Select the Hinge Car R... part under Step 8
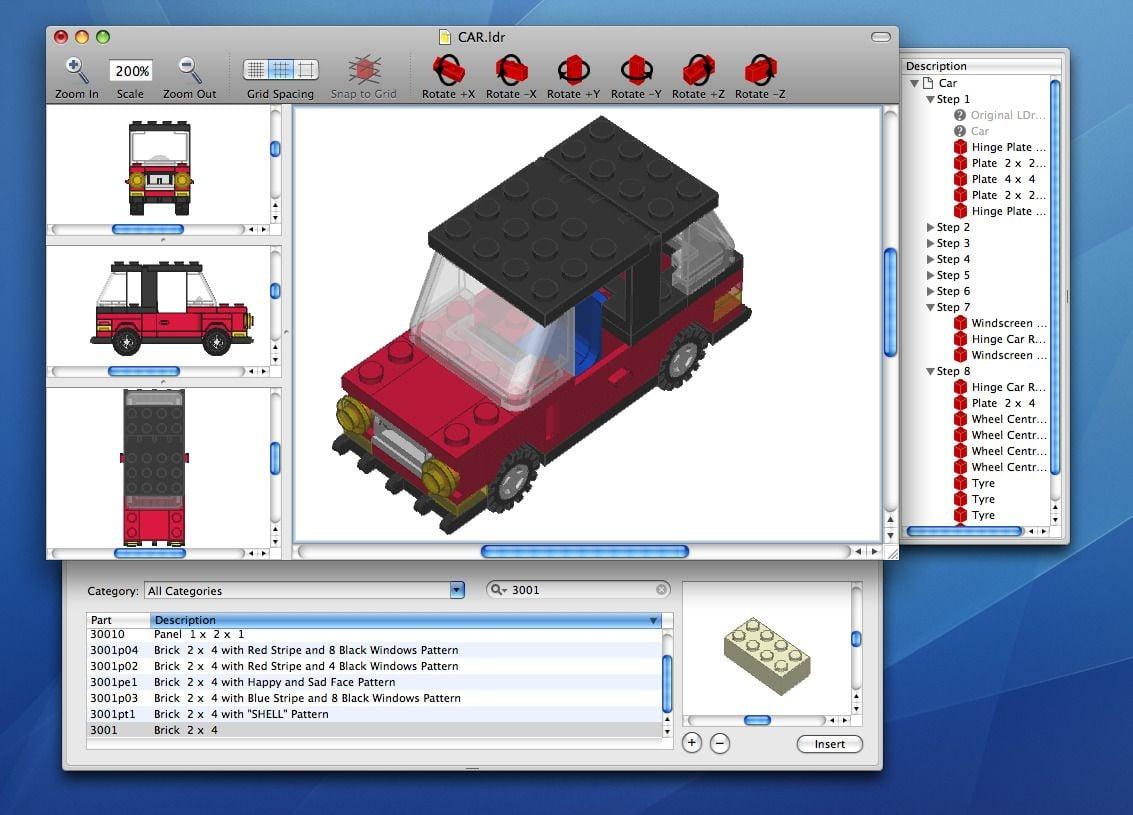 [x=1008, y=387]
